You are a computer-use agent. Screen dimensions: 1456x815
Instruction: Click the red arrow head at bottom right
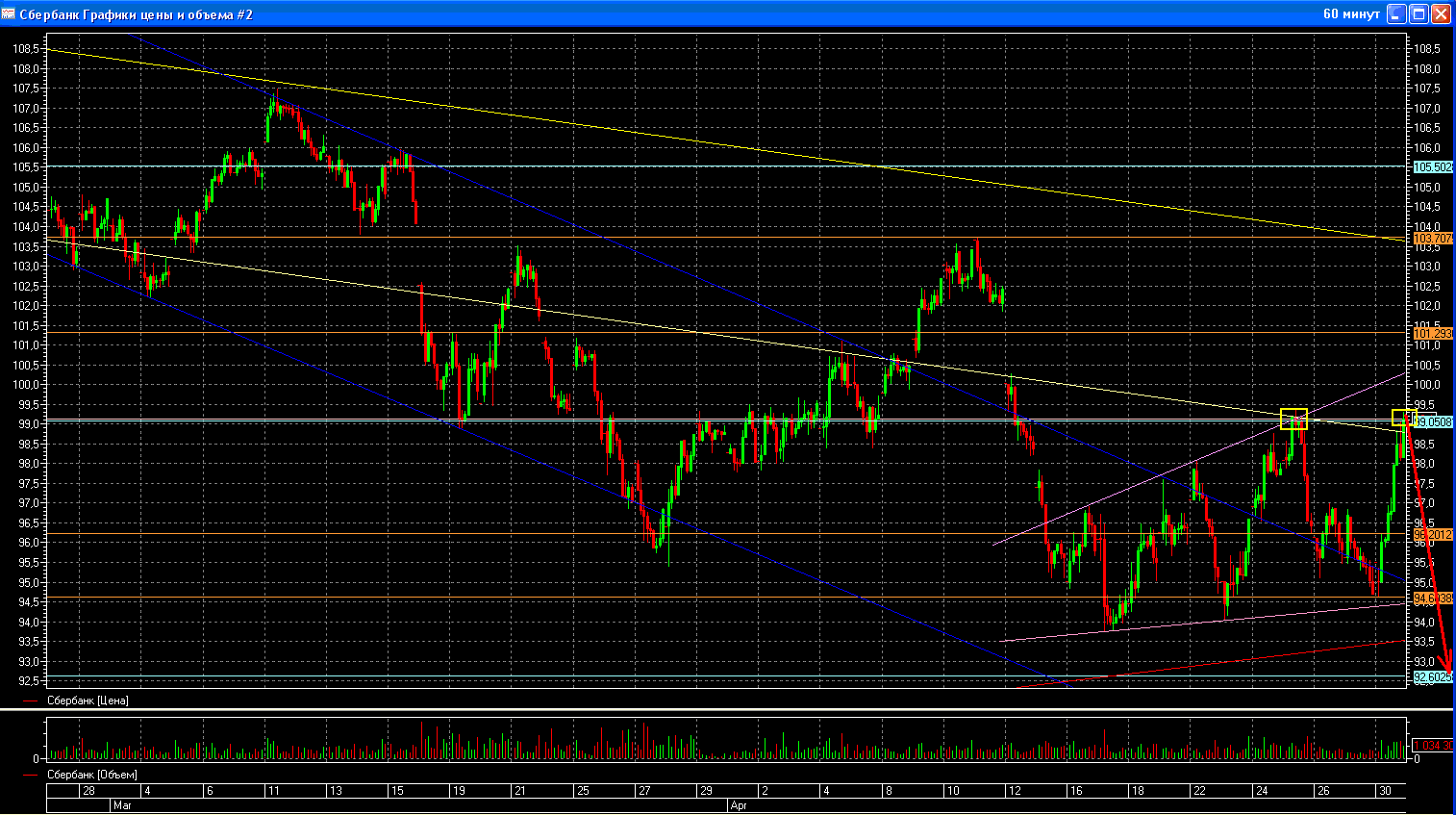click(1448, 669)
